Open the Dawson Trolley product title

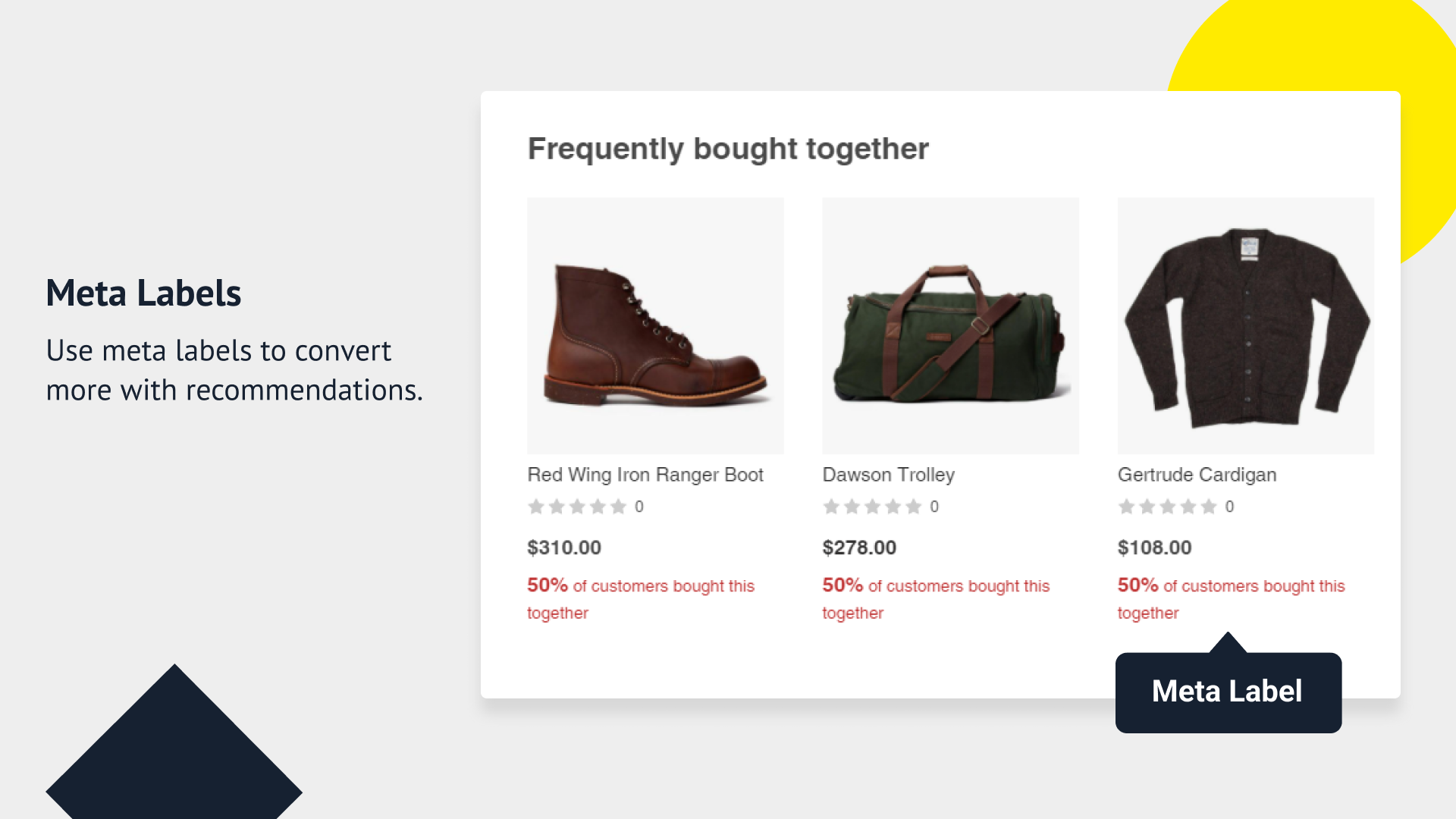coord(888,475)
